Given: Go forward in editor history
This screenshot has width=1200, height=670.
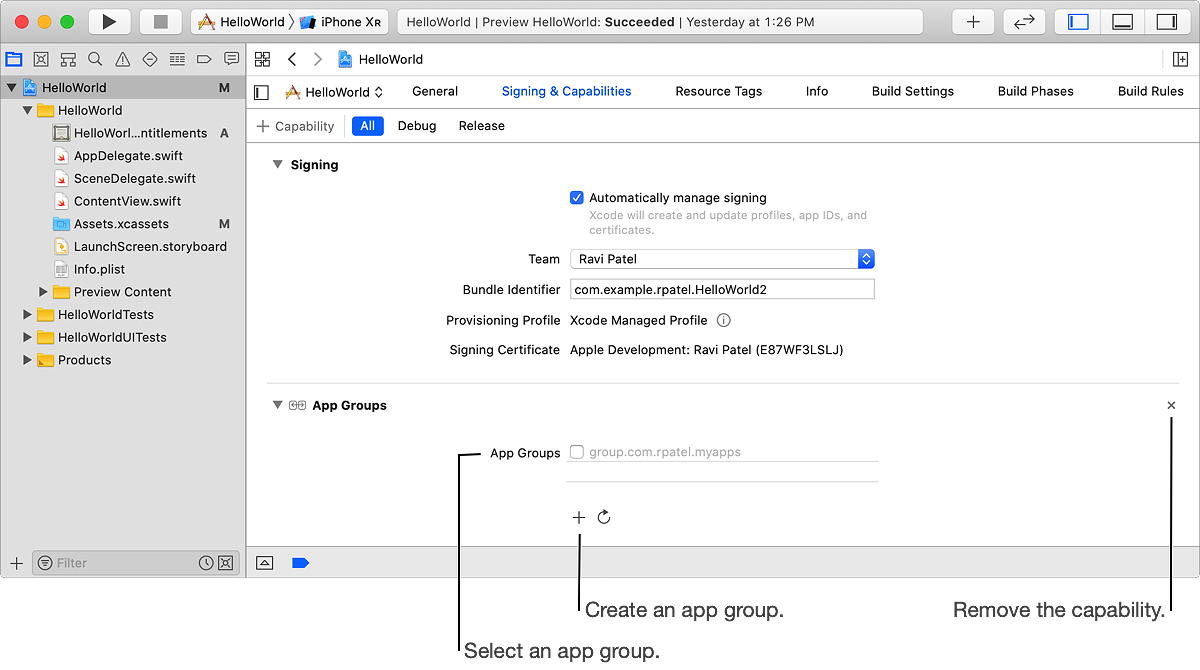Looking at the screenshot, I should click(x=318, y=59).
